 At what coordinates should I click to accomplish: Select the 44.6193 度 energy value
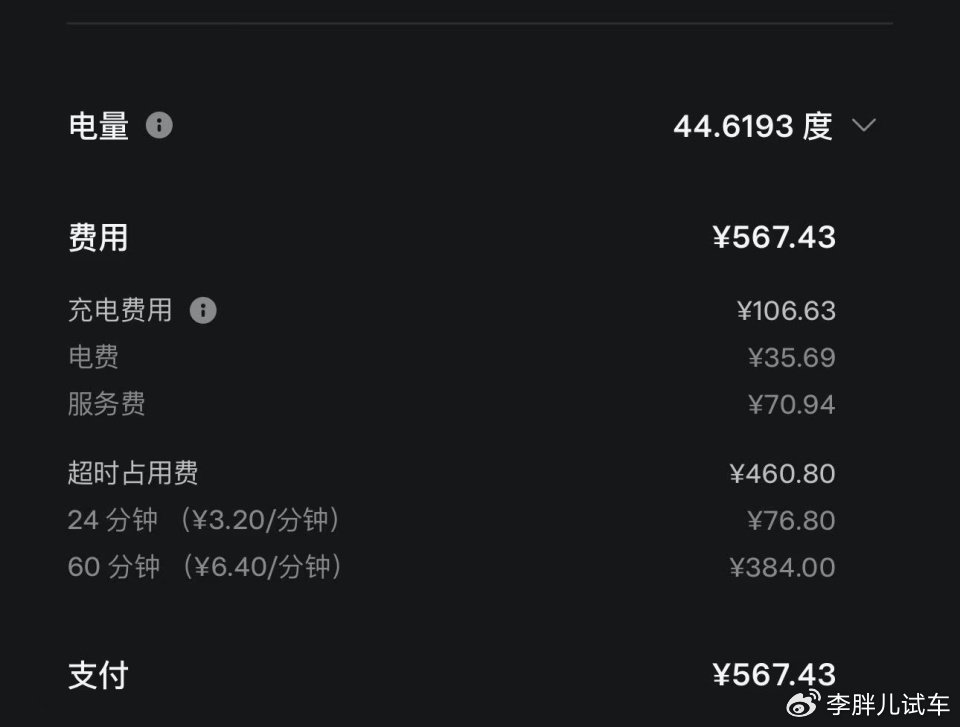point(752,127)
